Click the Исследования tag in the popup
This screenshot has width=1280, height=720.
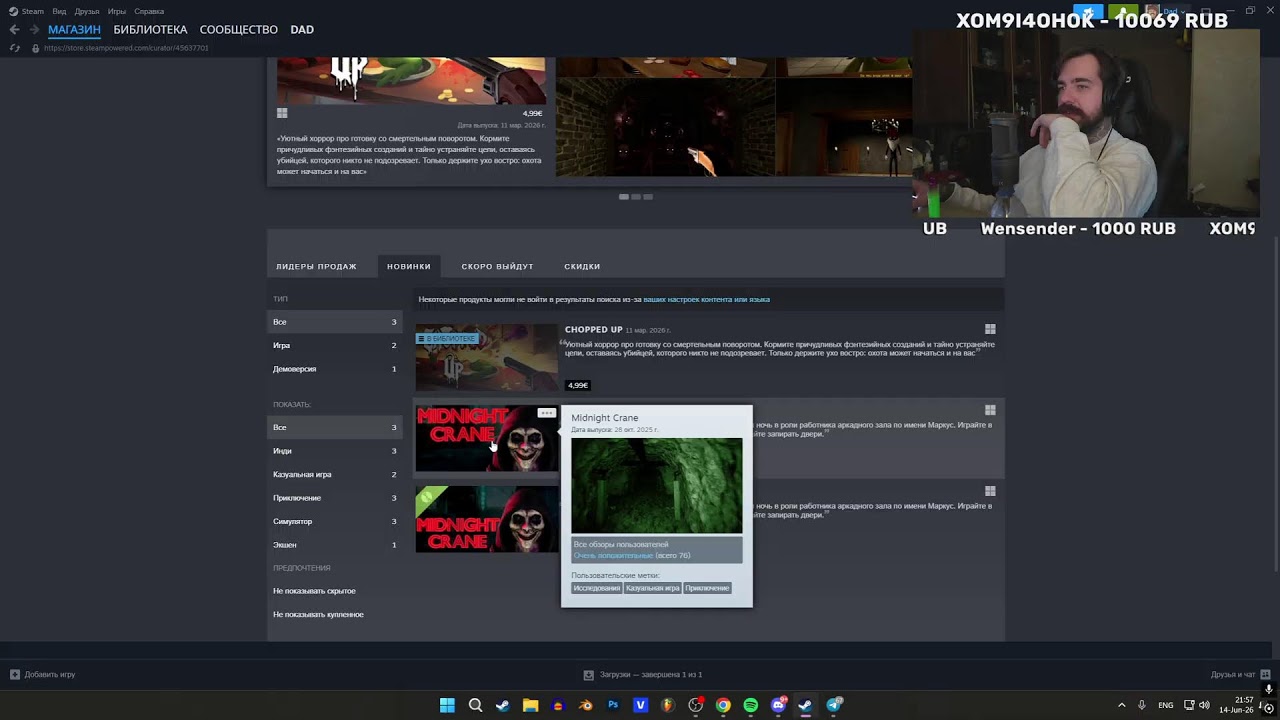596,588
